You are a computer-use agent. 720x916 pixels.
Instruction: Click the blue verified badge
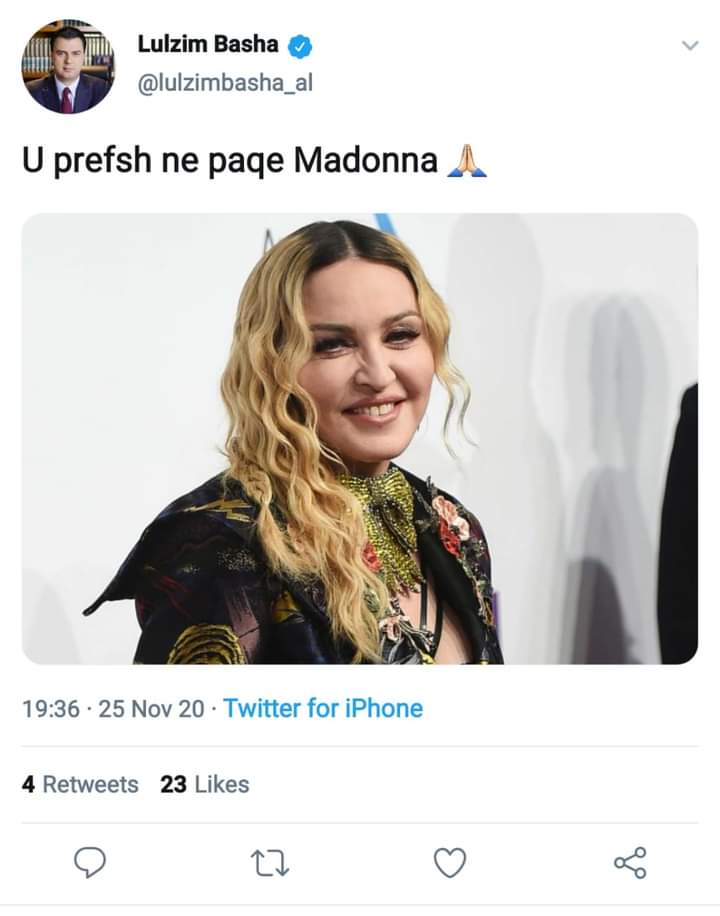(301, 45)
